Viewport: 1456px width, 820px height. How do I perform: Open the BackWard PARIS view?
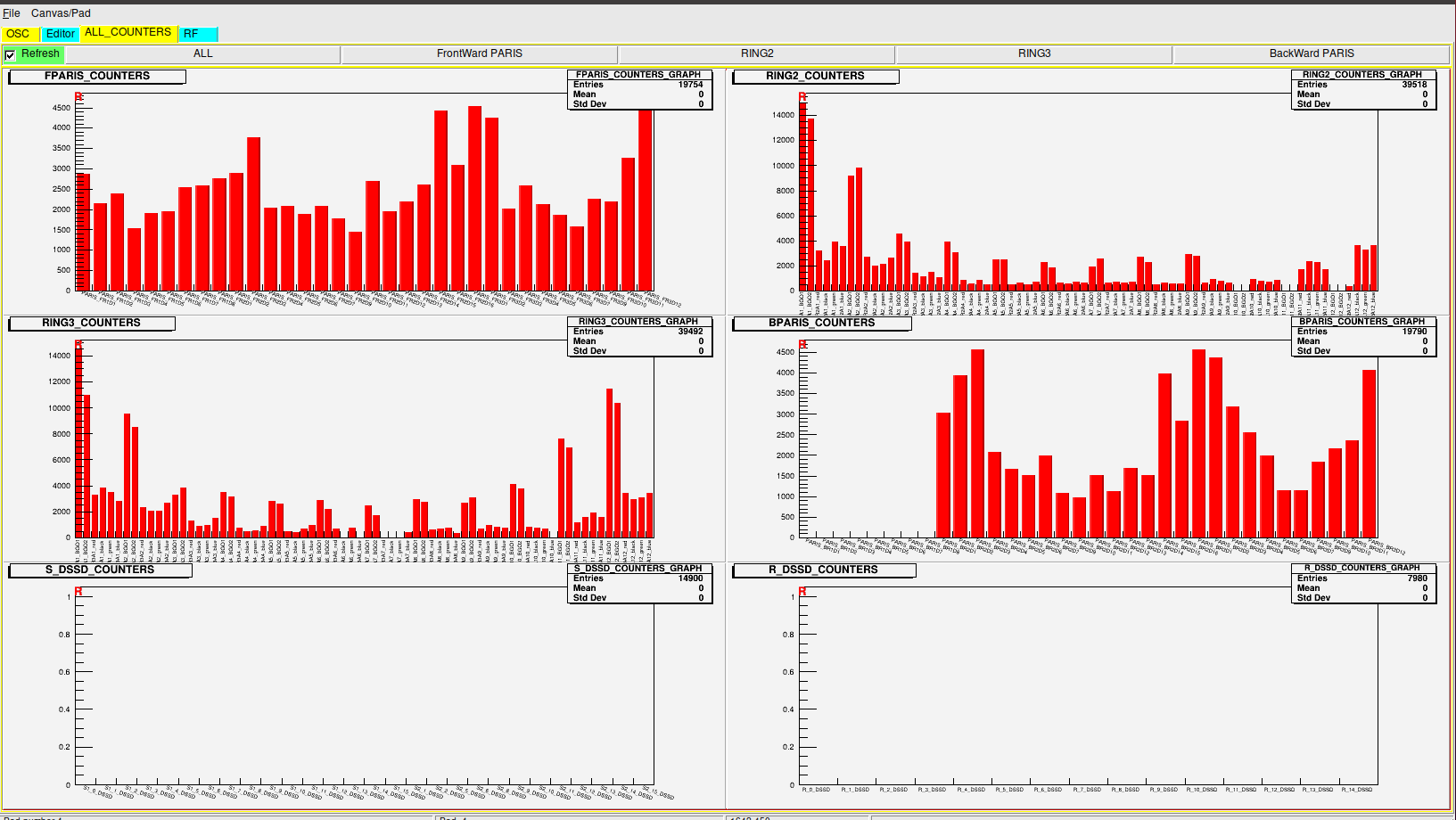click(1312, 53)
